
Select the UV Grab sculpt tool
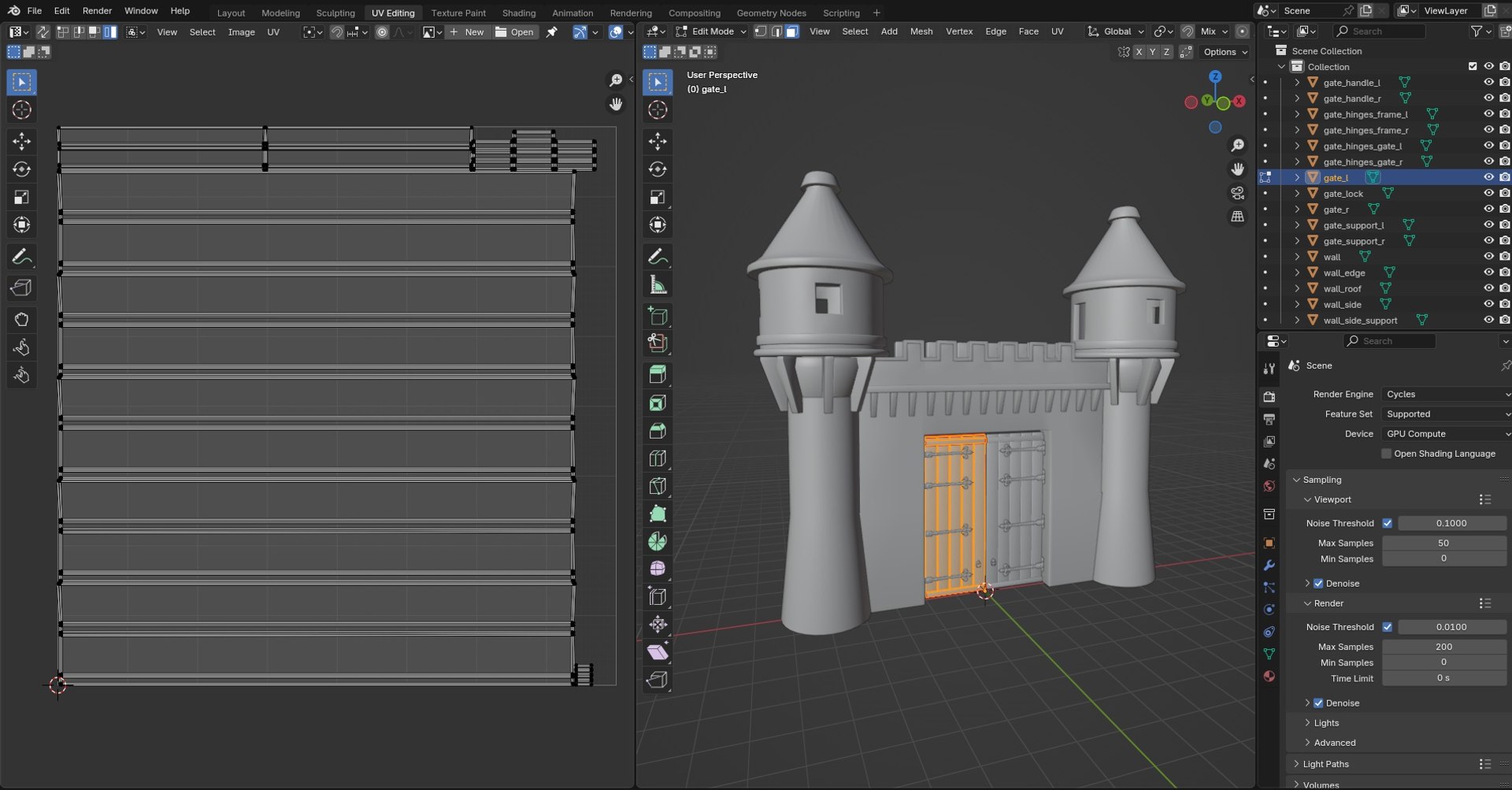(x=22, y=320)
